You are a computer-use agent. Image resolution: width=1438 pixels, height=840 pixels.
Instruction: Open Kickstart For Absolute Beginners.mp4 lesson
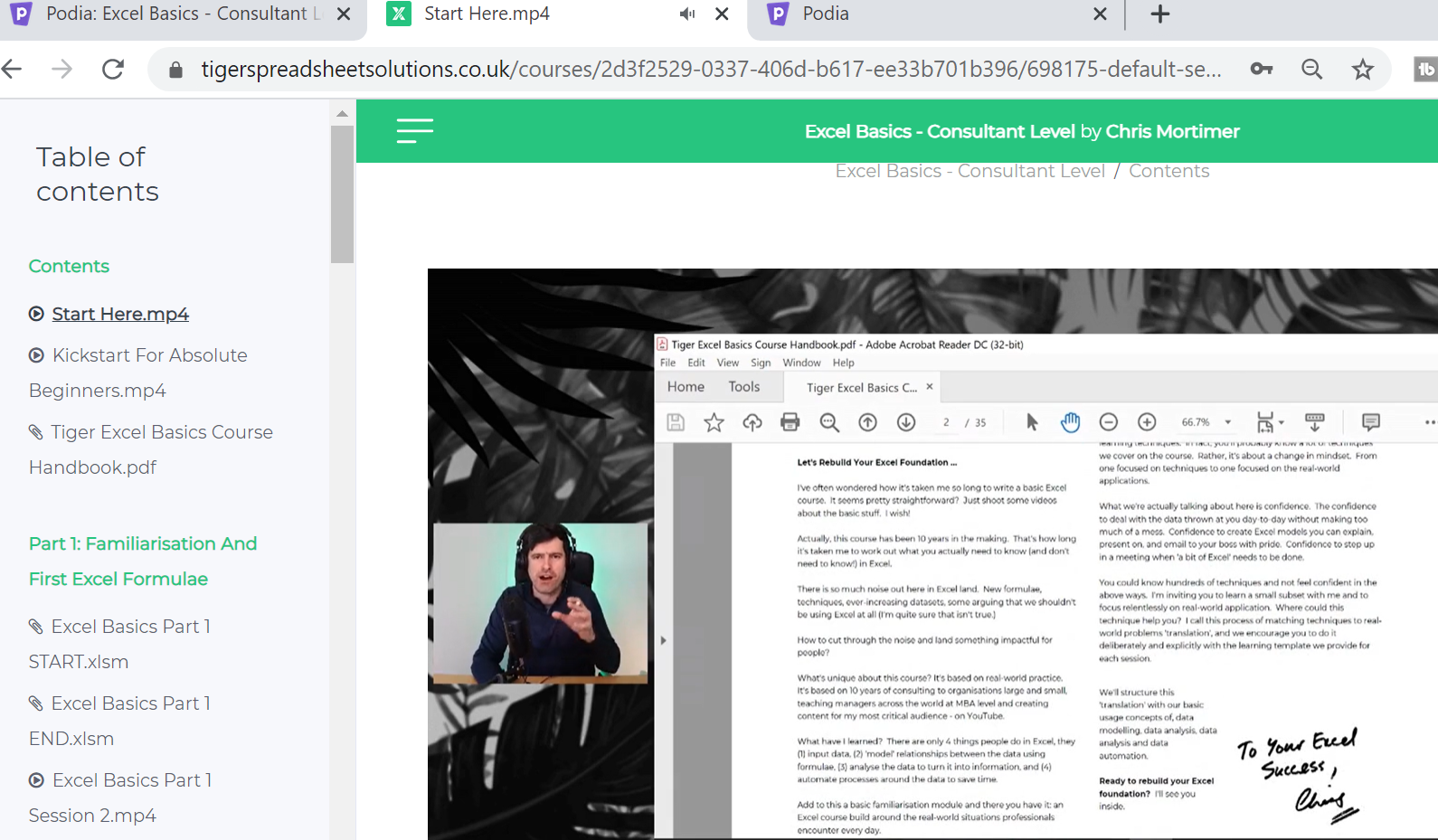click(x=149, y=355)
